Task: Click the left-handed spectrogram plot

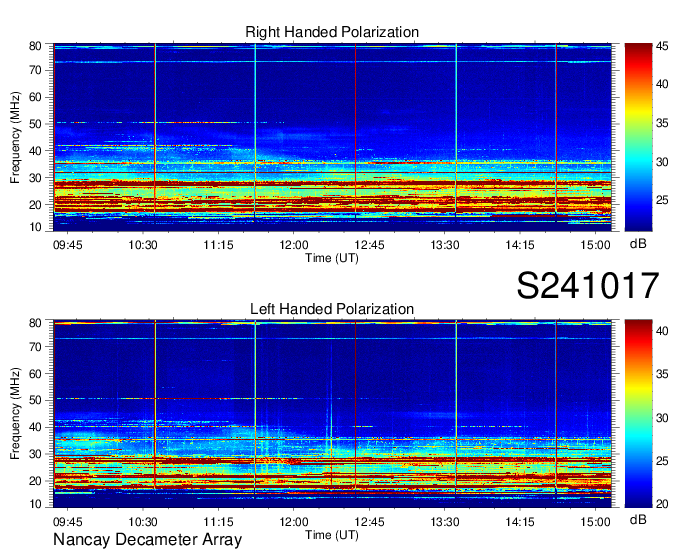Action: [x=332, y=414]
